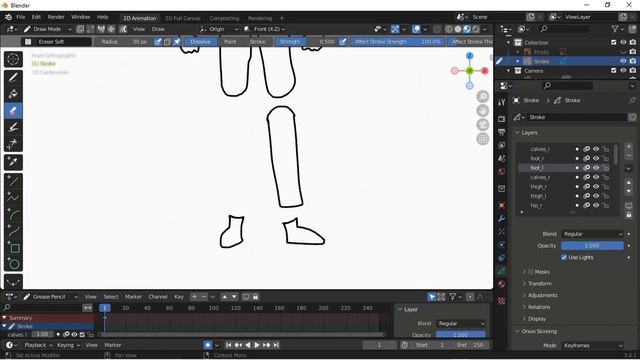Toggle onion skinning for foot_r layer
This screenshot has height=360, width=640.
tap(587, 158)
